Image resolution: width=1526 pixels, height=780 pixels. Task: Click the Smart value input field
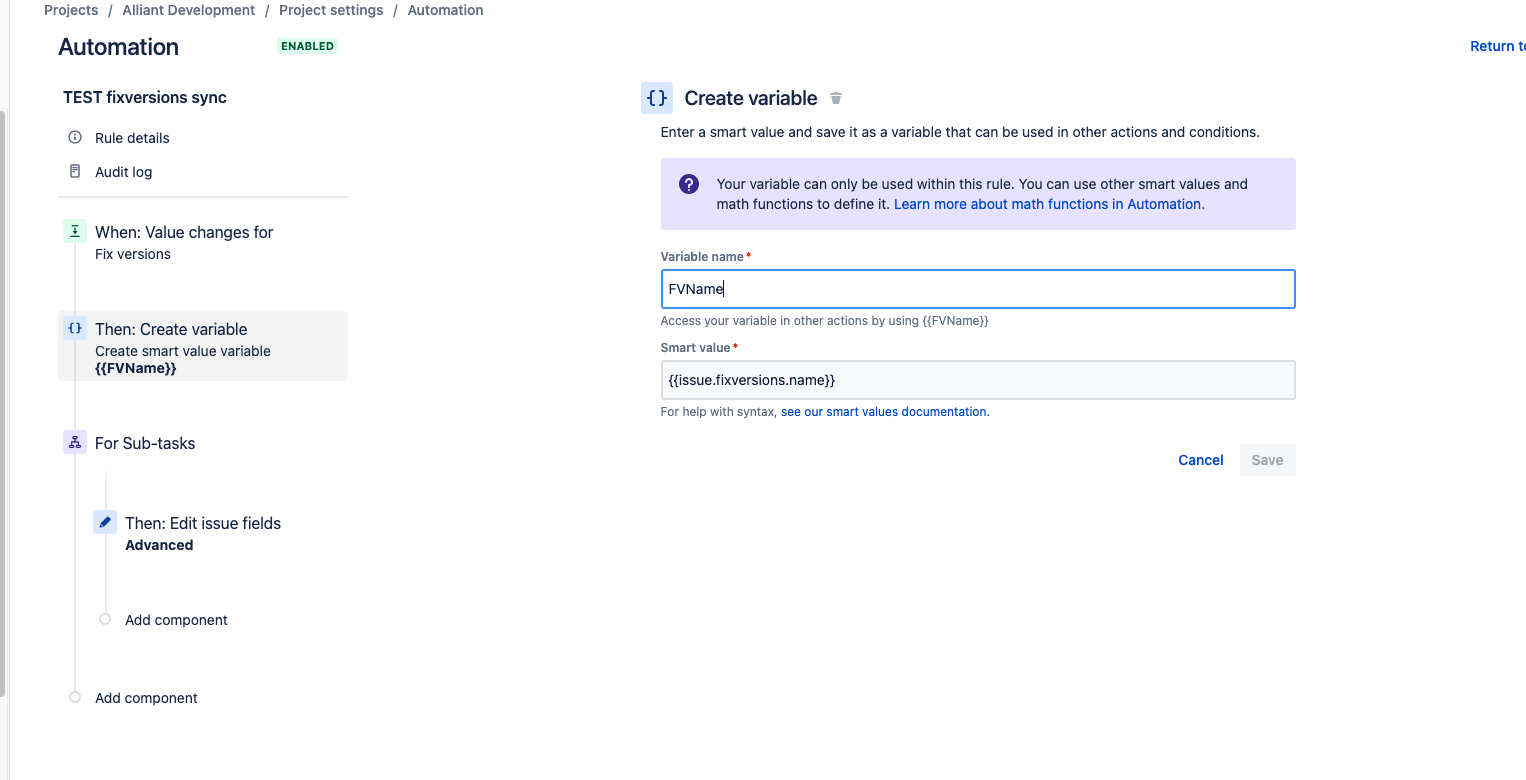tap(978, 380)
